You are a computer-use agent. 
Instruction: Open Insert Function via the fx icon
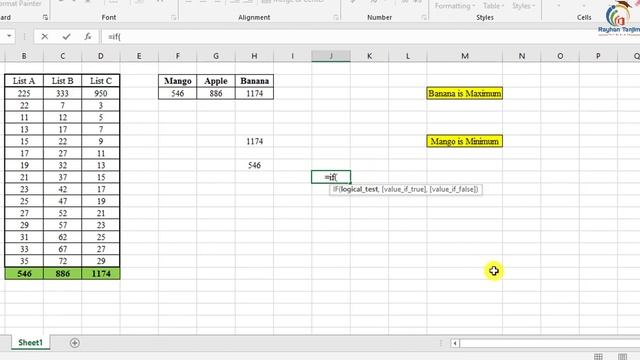[88, 37]
